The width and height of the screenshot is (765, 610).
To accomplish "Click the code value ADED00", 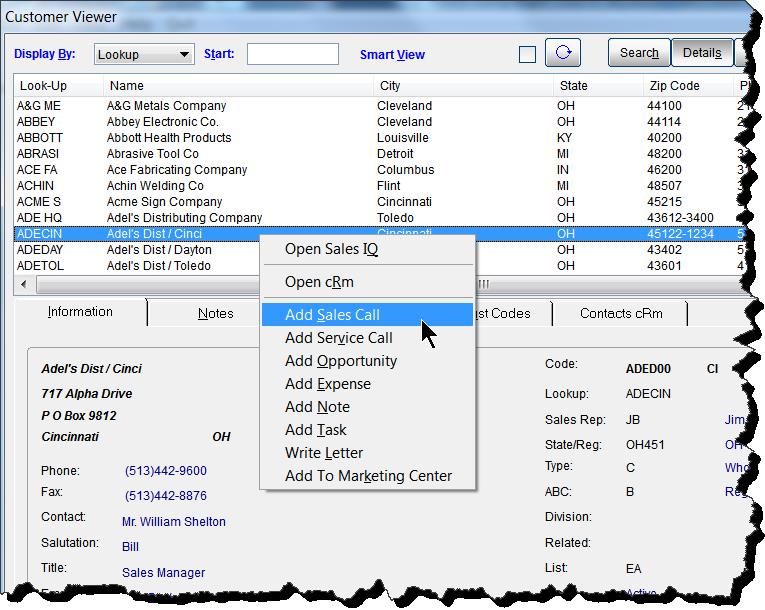I will pos(648,369).
